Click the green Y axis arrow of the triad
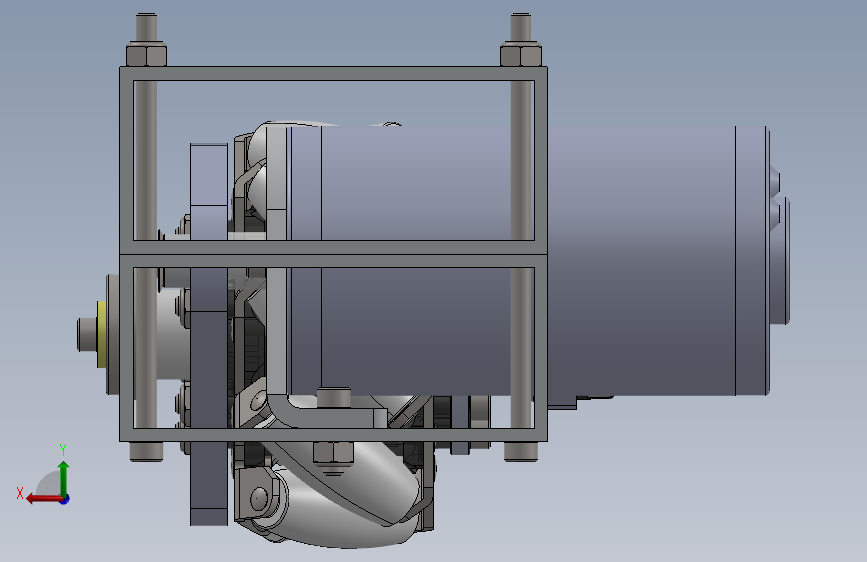Viewport: 867px width, 562px height. click(x=64, y=478)
